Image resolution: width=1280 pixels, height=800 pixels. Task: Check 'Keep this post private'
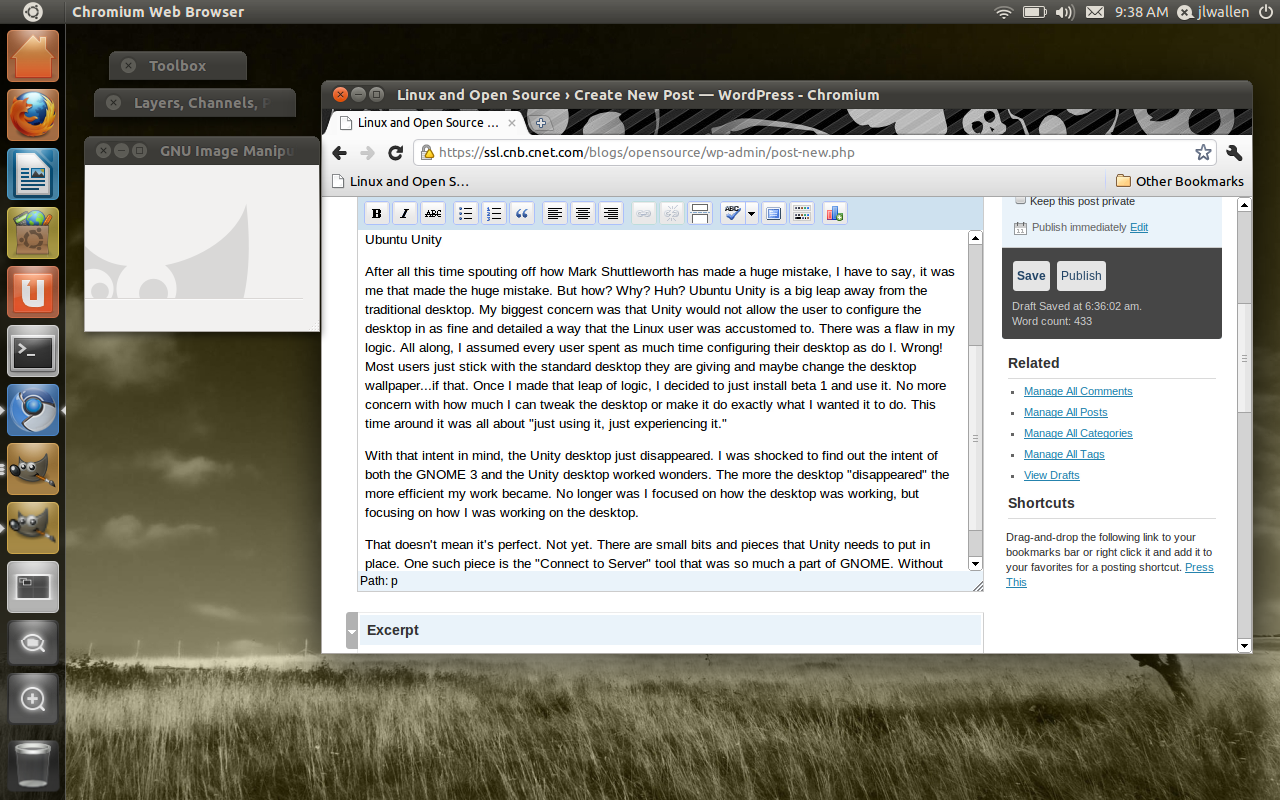click(1021, 200)
